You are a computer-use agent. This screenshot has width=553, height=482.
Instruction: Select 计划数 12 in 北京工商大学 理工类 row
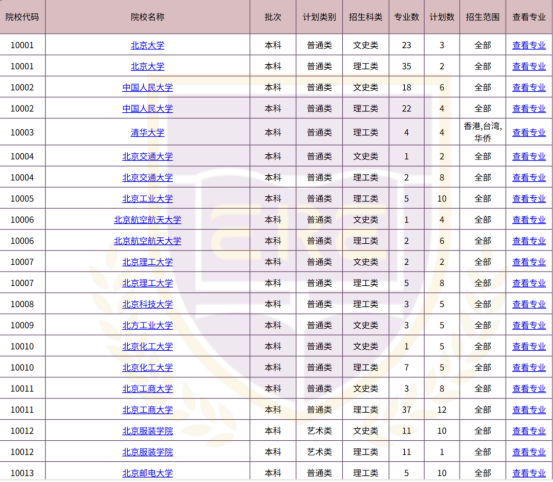(442, 410)
